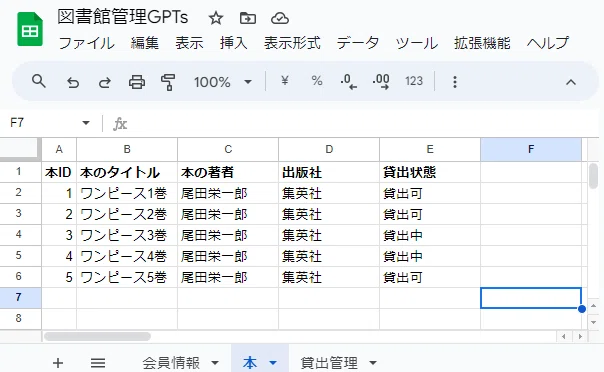
Task: Open the 本 tab dropdown arrow
Action: pyautogui.click(x=273, y=363)
